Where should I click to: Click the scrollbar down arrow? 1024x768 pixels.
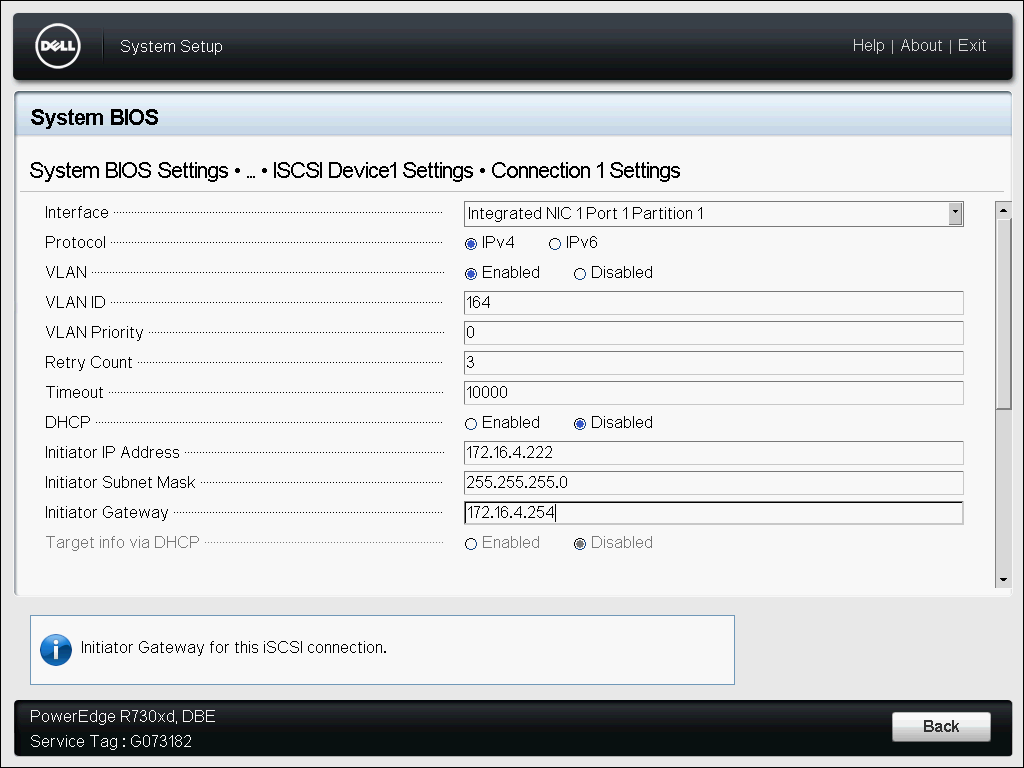point(1003,580)
